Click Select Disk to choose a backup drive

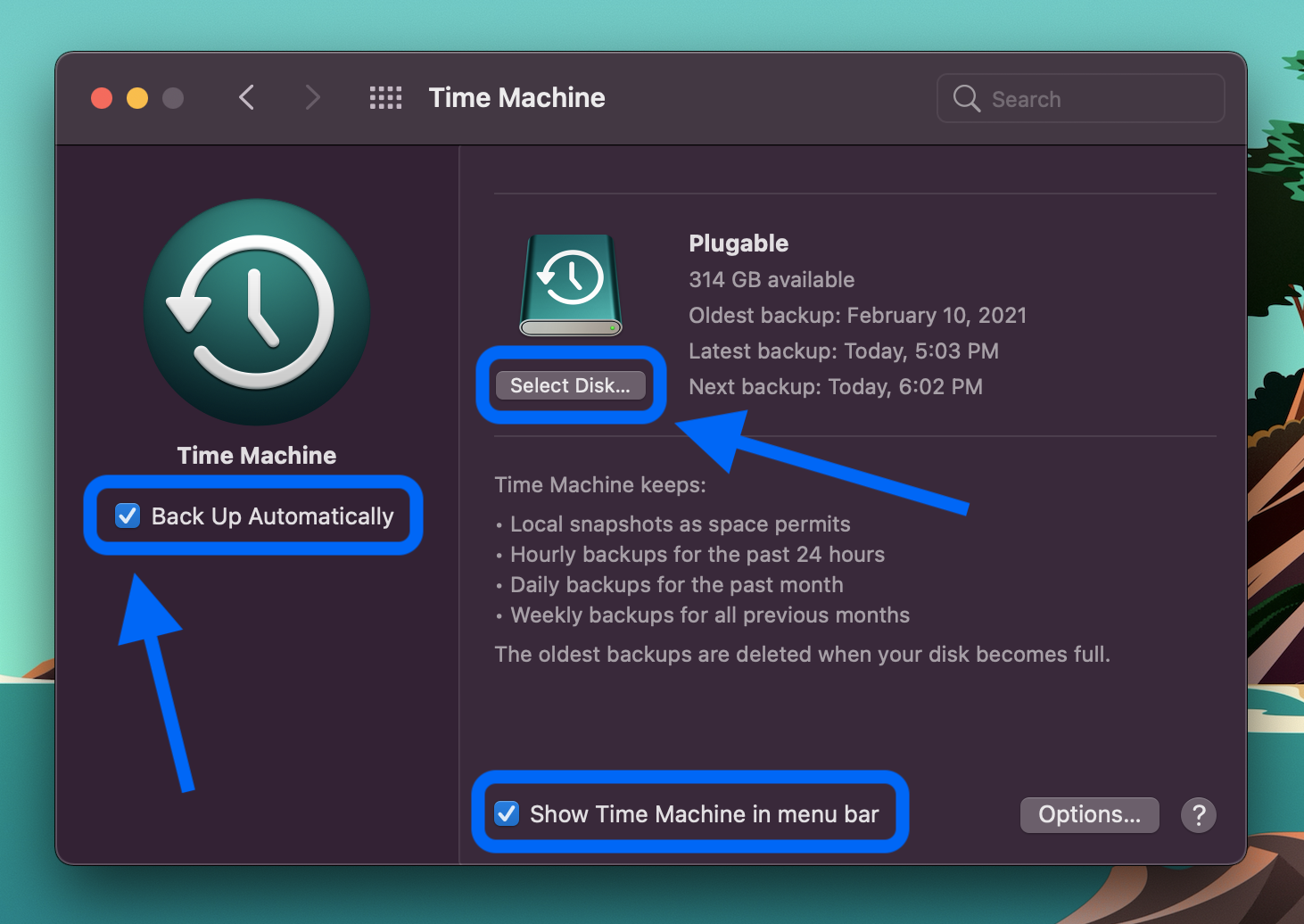point(570,385)
